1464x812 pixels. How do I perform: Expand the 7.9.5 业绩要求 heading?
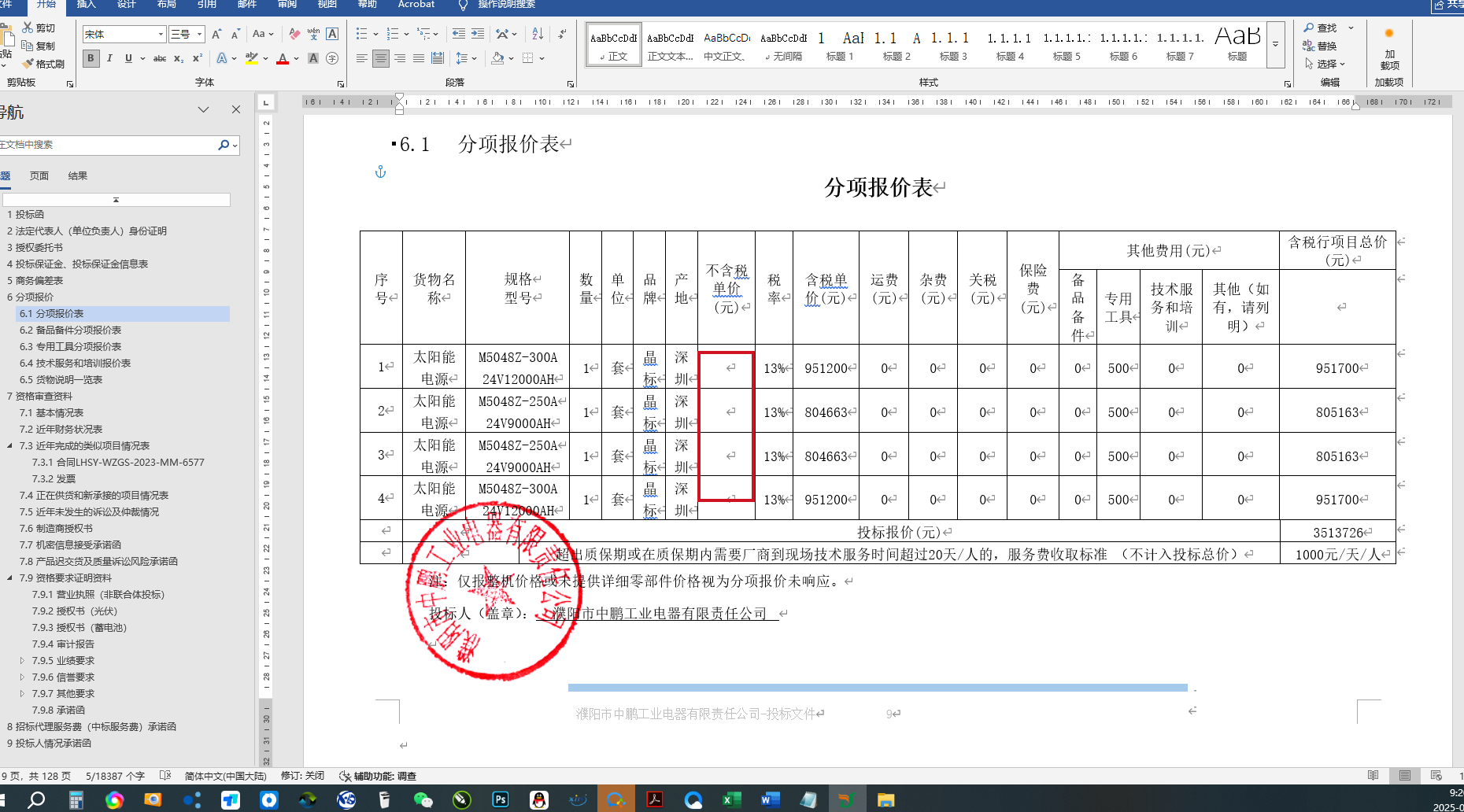22,661
